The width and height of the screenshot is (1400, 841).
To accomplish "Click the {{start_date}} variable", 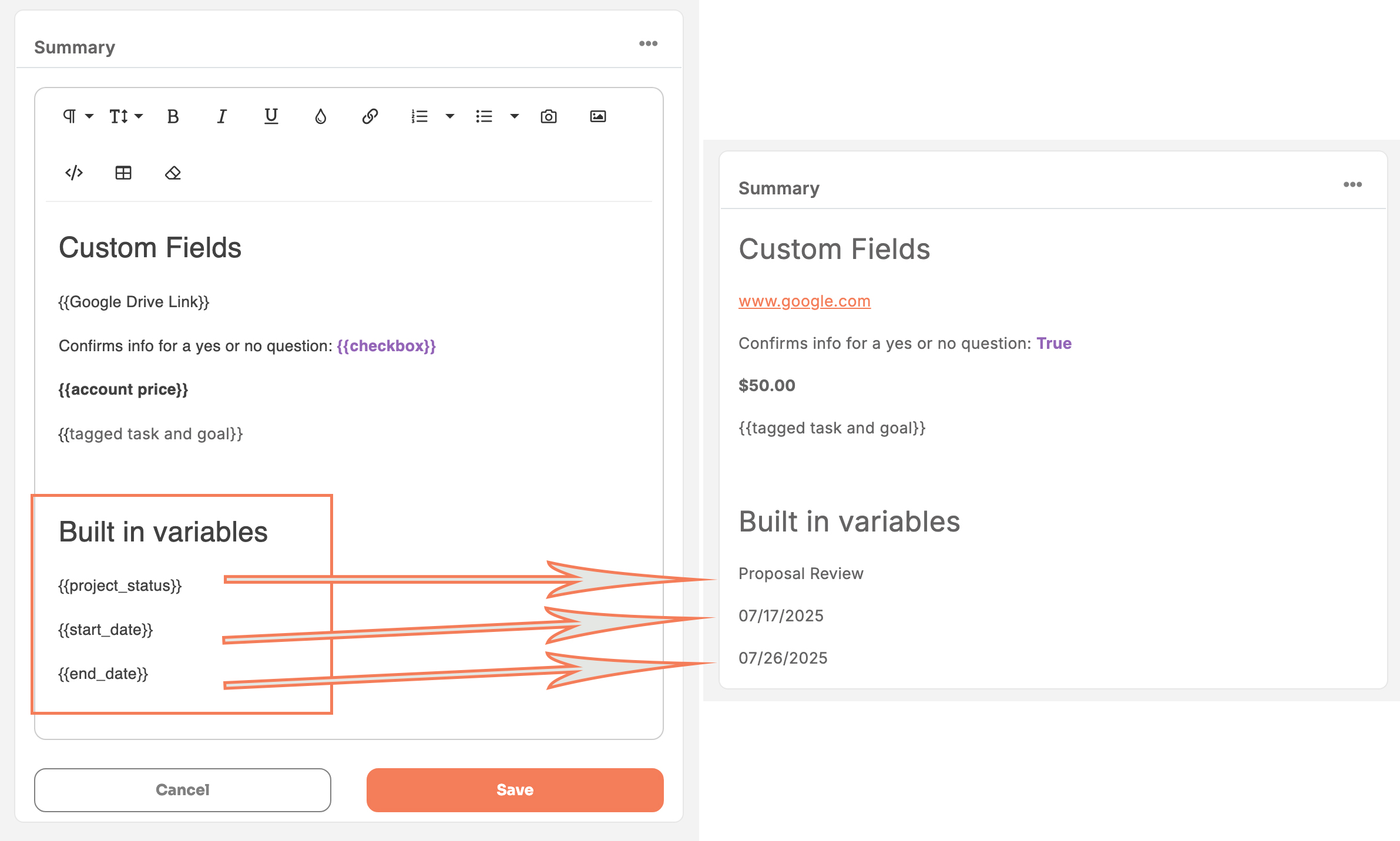I will pyautogui.click(x=106, y=630).
